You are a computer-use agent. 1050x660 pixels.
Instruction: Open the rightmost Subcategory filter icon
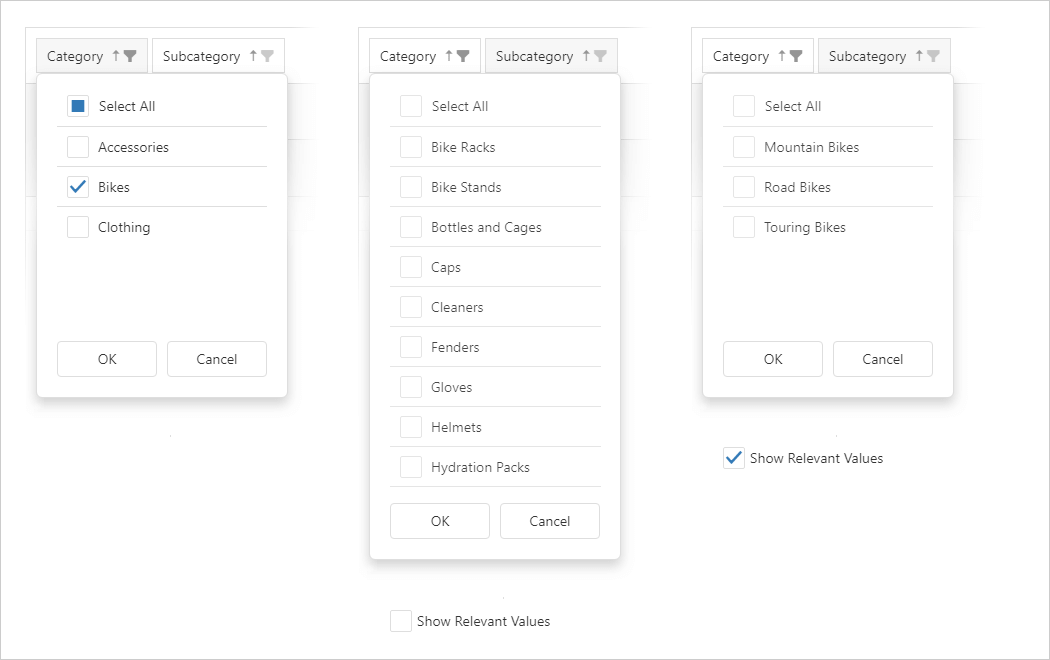935,56
